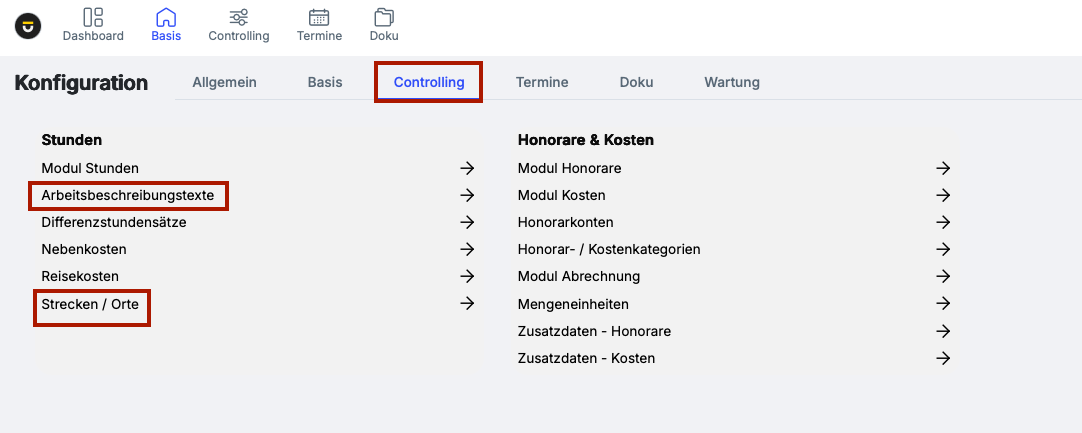Click the arrow next to Honorarkonten

coord(943,222)
